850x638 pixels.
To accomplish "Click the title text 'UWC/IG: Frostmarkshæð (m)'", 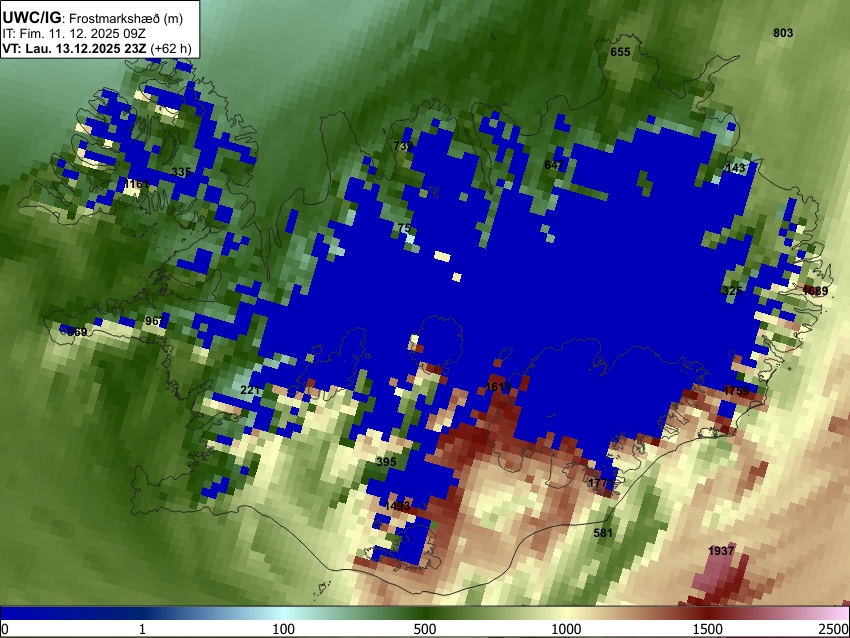I will [93, 18].
